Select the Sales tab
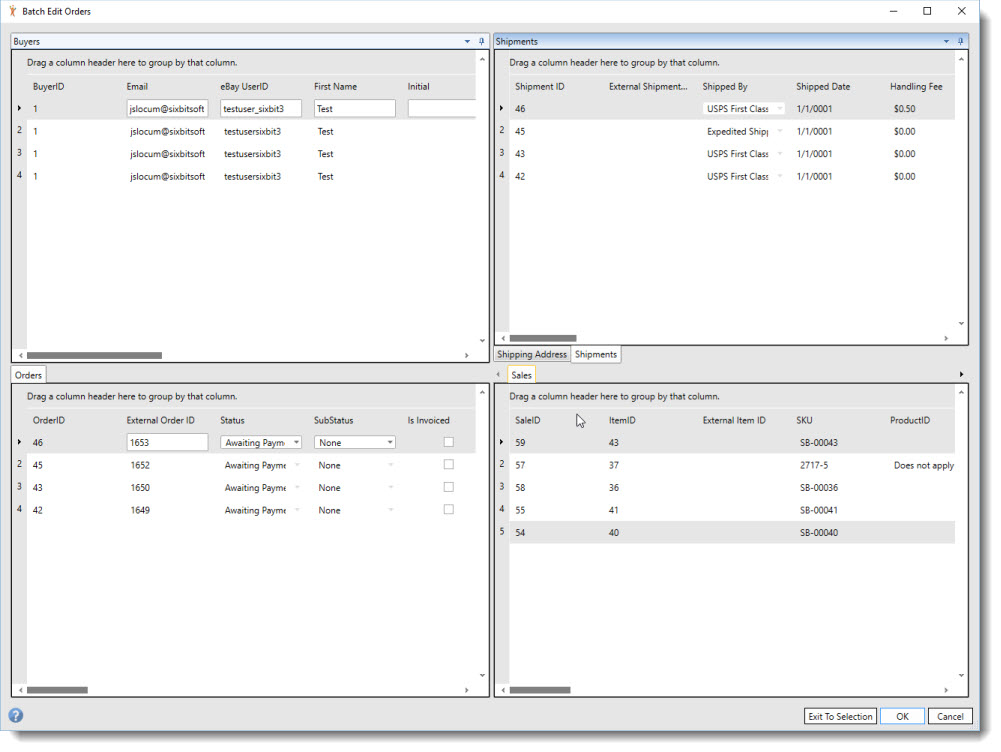 point(521,375)
